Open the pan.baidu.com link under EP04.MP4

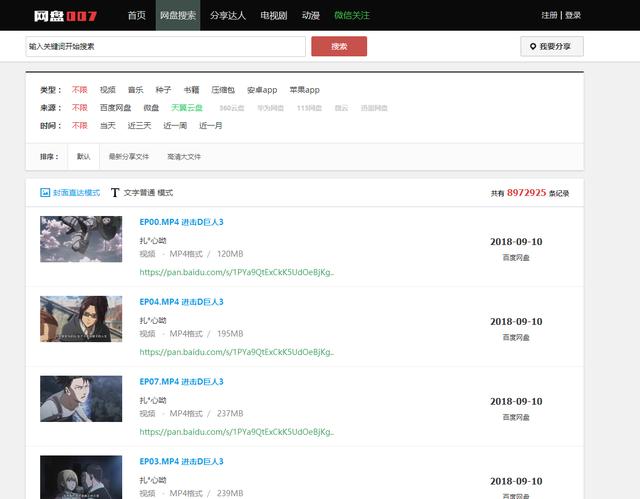click(x=237, y=352)
